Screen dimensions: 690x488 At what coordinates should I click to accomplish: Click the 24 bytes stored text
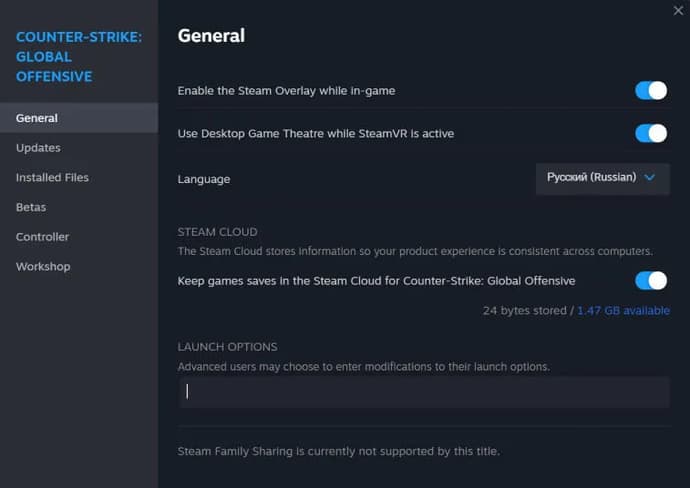525,311
